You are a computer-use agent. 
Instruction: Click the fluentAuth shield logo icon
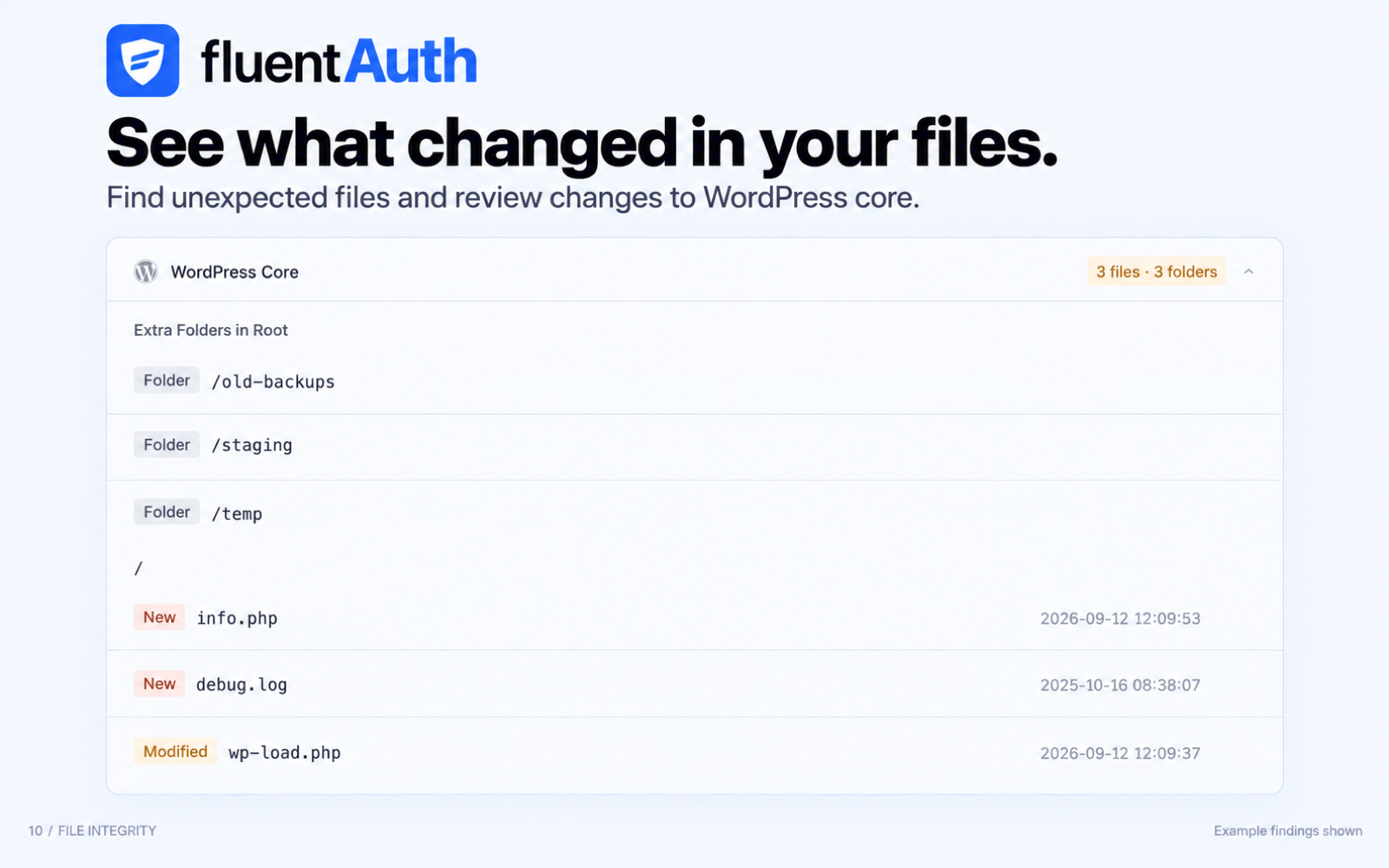tap(143, 61)
